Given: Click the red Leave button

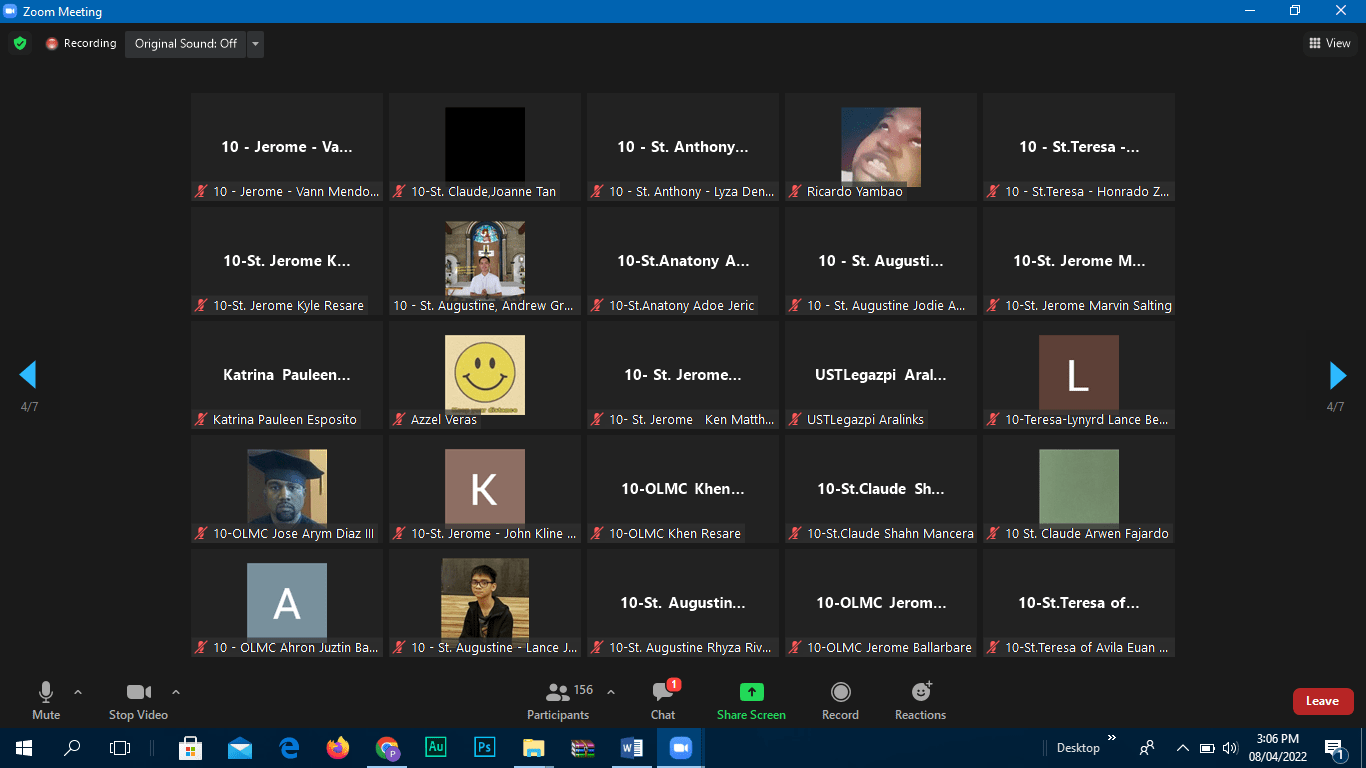Looking at the screenshot, I should (1322, 701).
